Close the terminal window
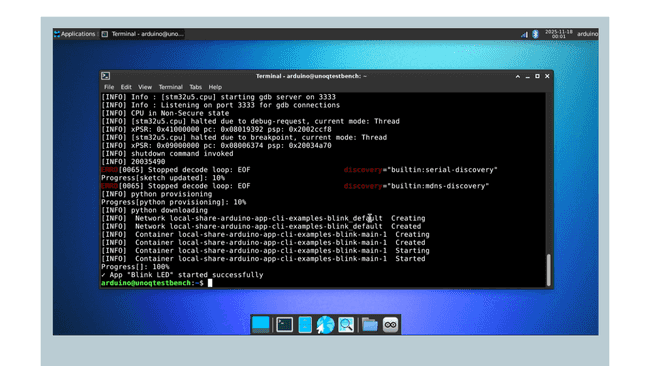 tap(547, 76)
